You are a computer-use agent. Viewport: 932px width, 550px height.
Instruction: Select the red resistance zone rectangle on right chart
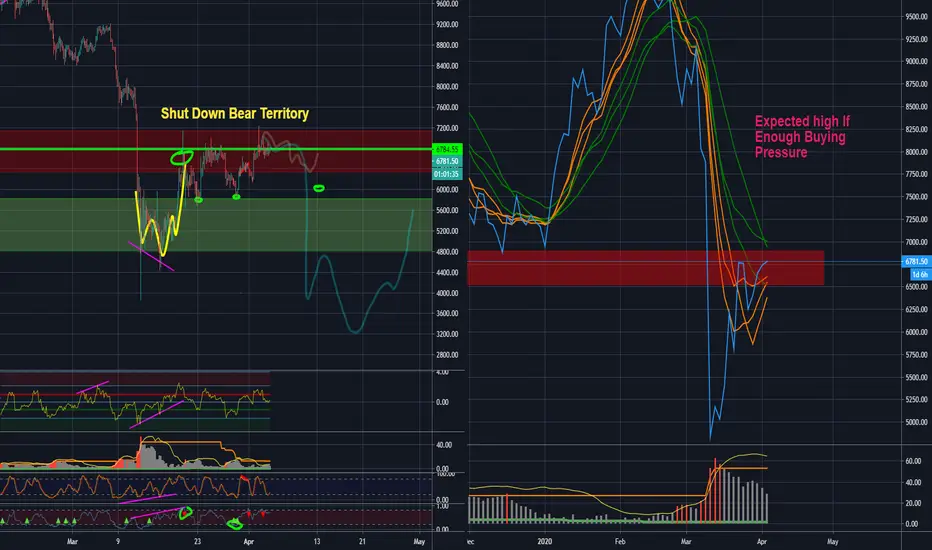pos(646,268)
